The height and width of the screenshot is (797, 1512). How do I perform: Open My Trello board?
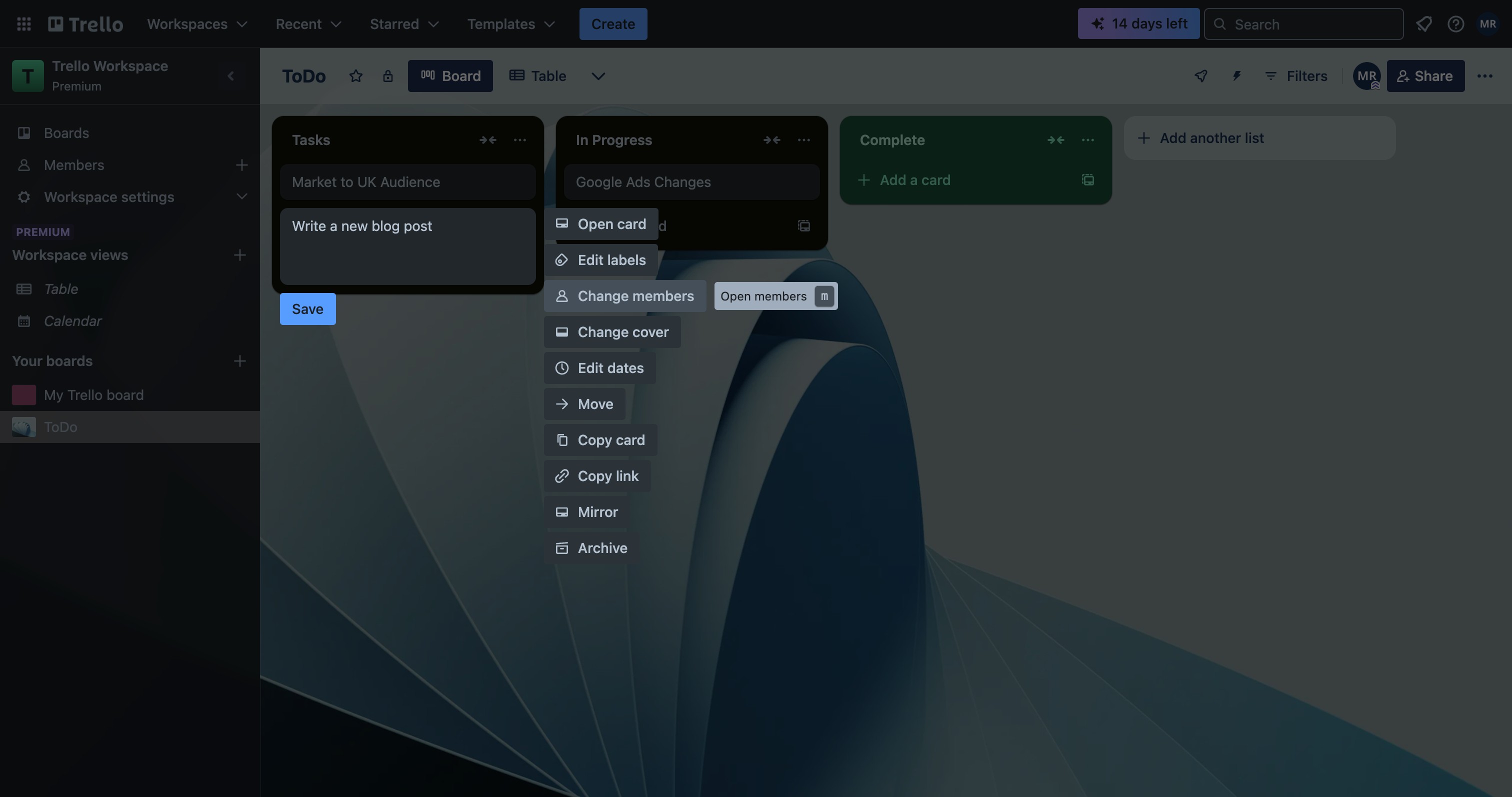[x=129, y=395]
